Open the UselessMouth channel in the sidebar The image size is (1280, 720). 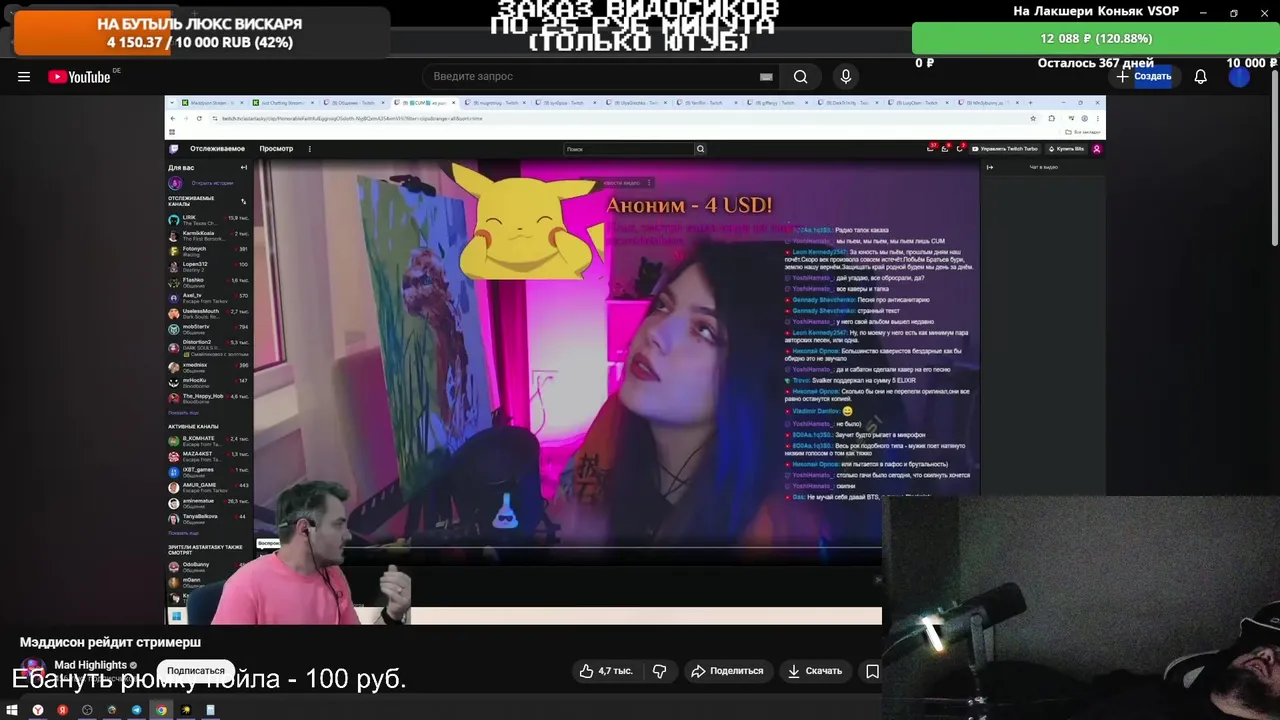tap(208, 313)
